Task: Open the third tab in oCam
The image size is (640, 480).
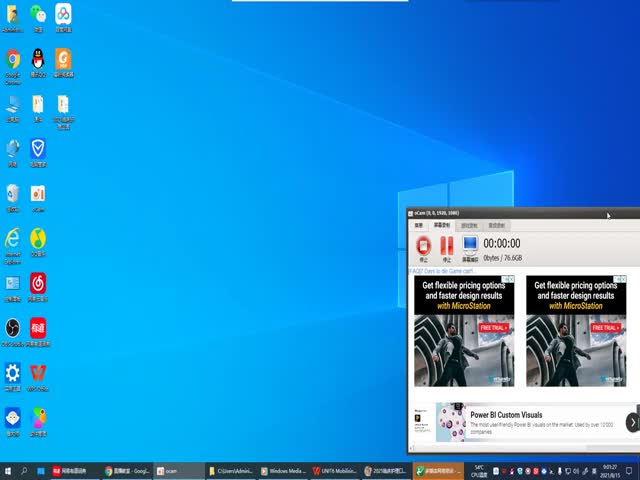Action: [x=468, y=225]
